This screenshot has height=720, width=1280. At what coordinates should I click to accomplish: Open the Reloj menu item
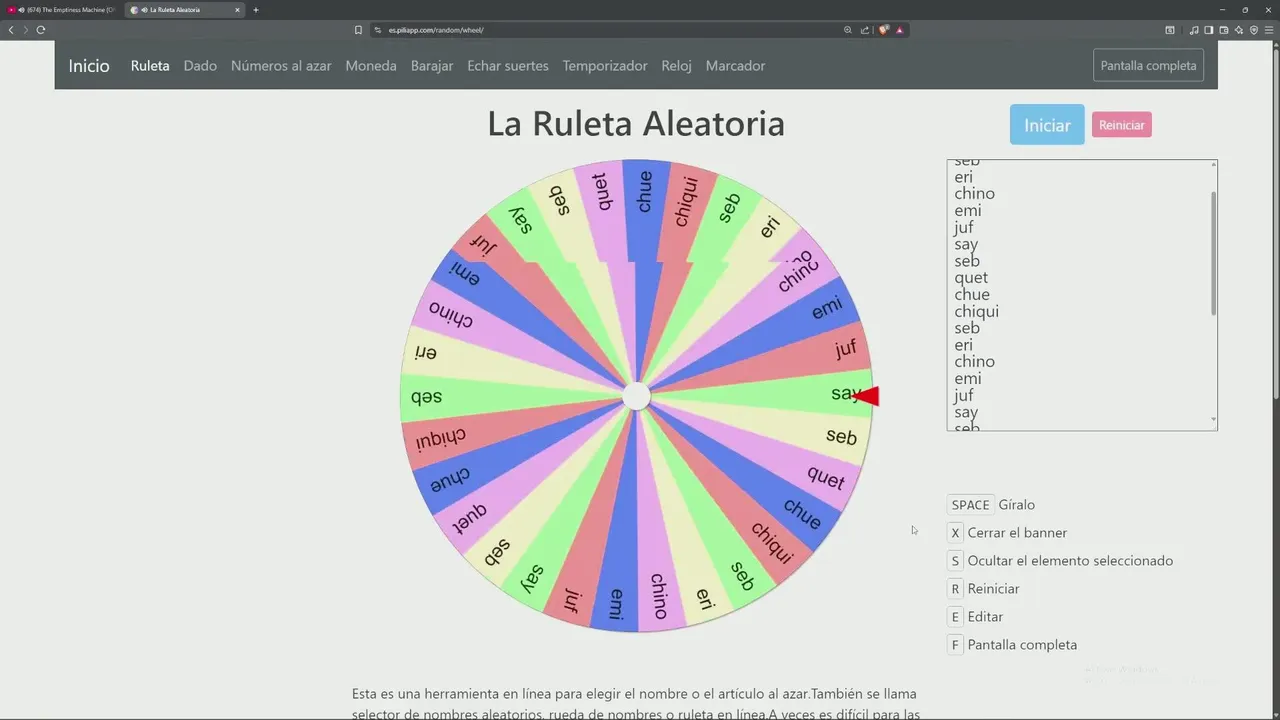[677, 66]
